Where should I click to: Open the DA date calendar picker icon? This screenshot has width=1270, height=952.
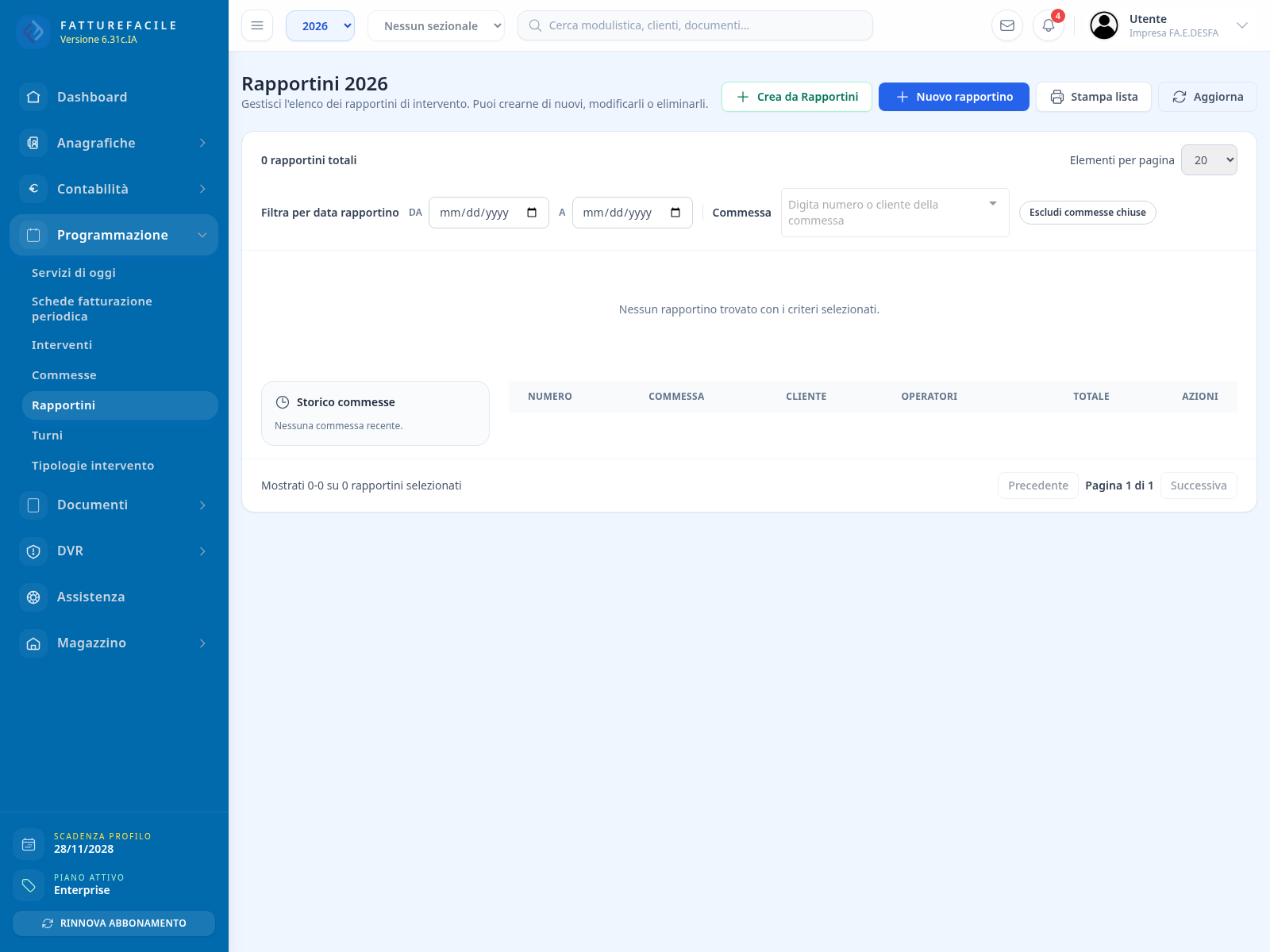[x=532, y=213]
